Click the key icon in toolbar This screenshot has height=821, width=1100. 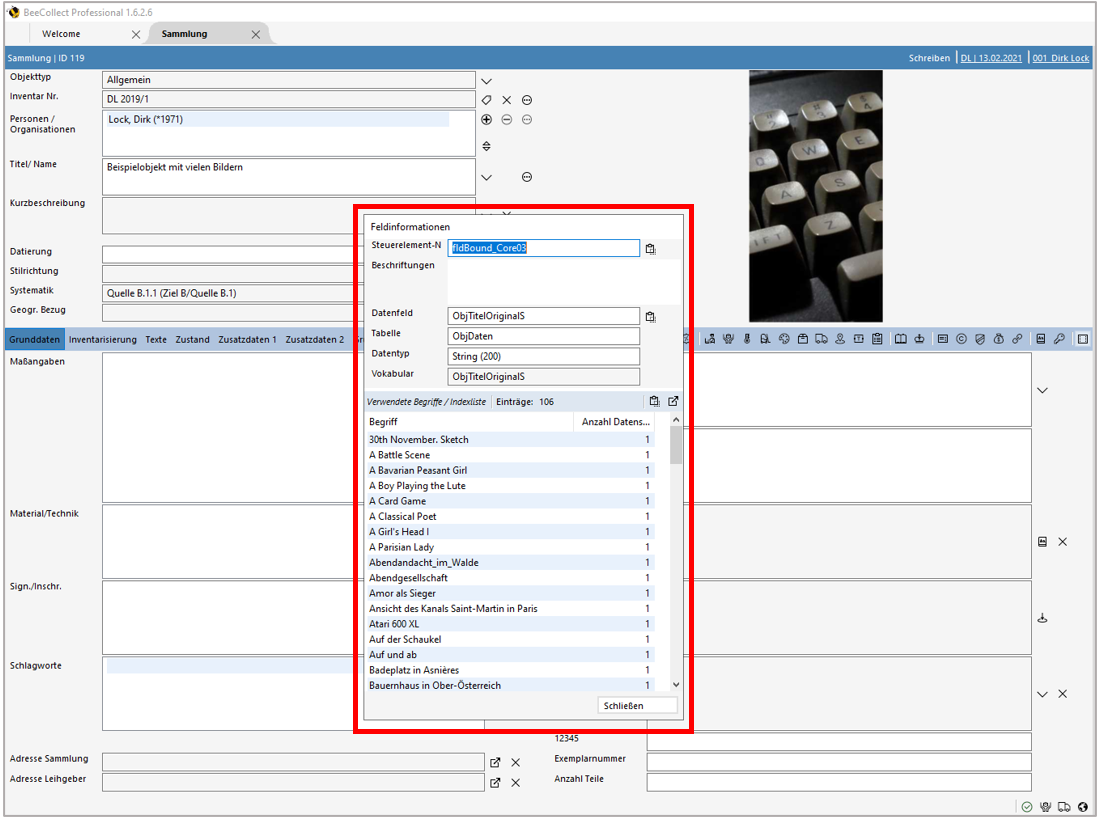(1059, 339)
